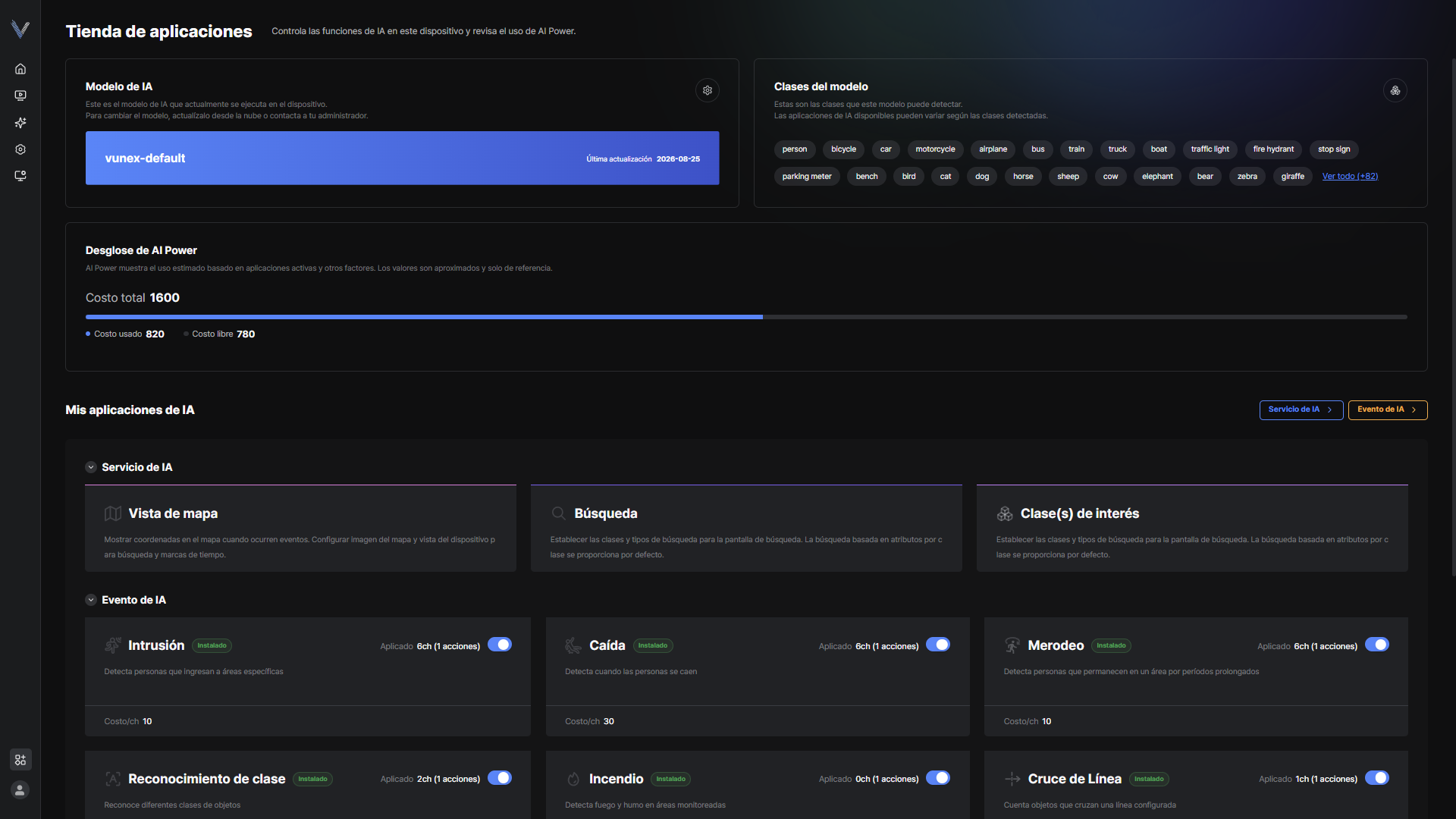Click the 'Costo usado 820' legend
Image resolution: width=1456 pixels, height=819 pixels.
(125, 334)
